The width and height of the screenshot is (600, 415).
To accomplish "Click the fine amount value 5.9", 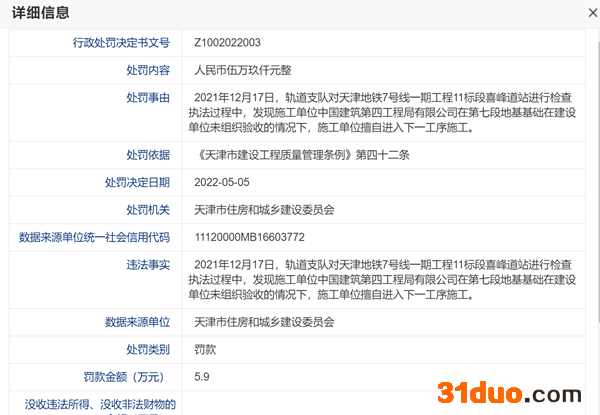I will point(201,377).
